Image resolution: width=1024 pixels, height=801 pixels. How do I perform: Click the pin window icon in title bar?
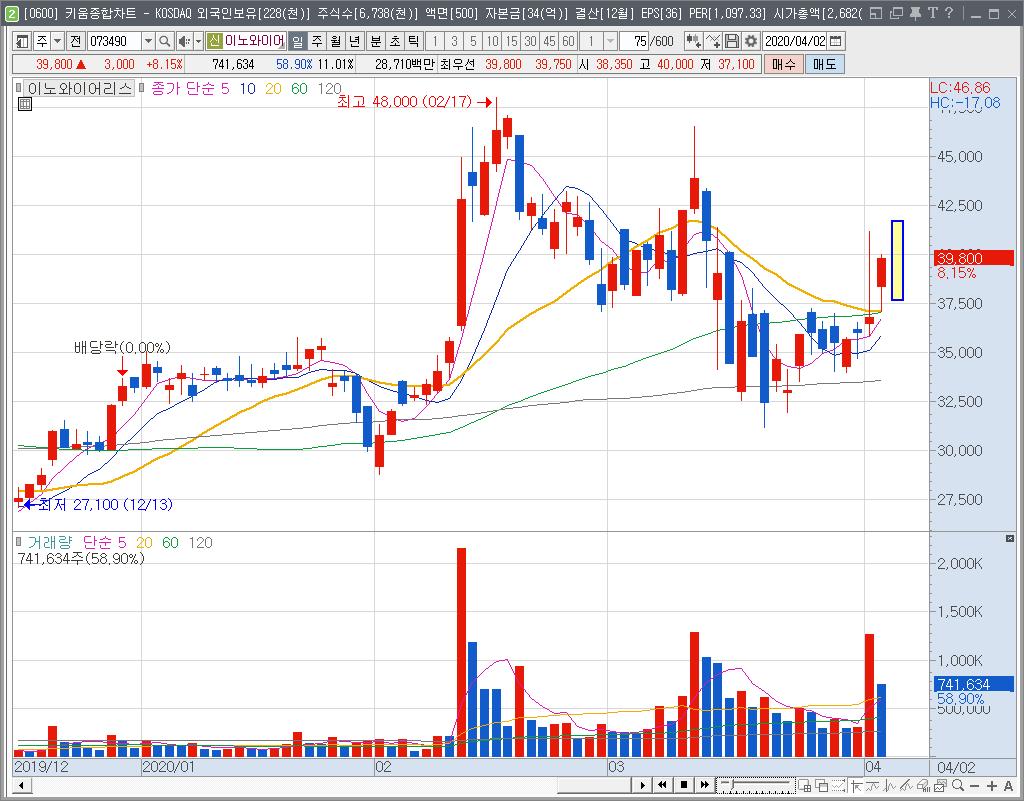(x=915, y=13)
